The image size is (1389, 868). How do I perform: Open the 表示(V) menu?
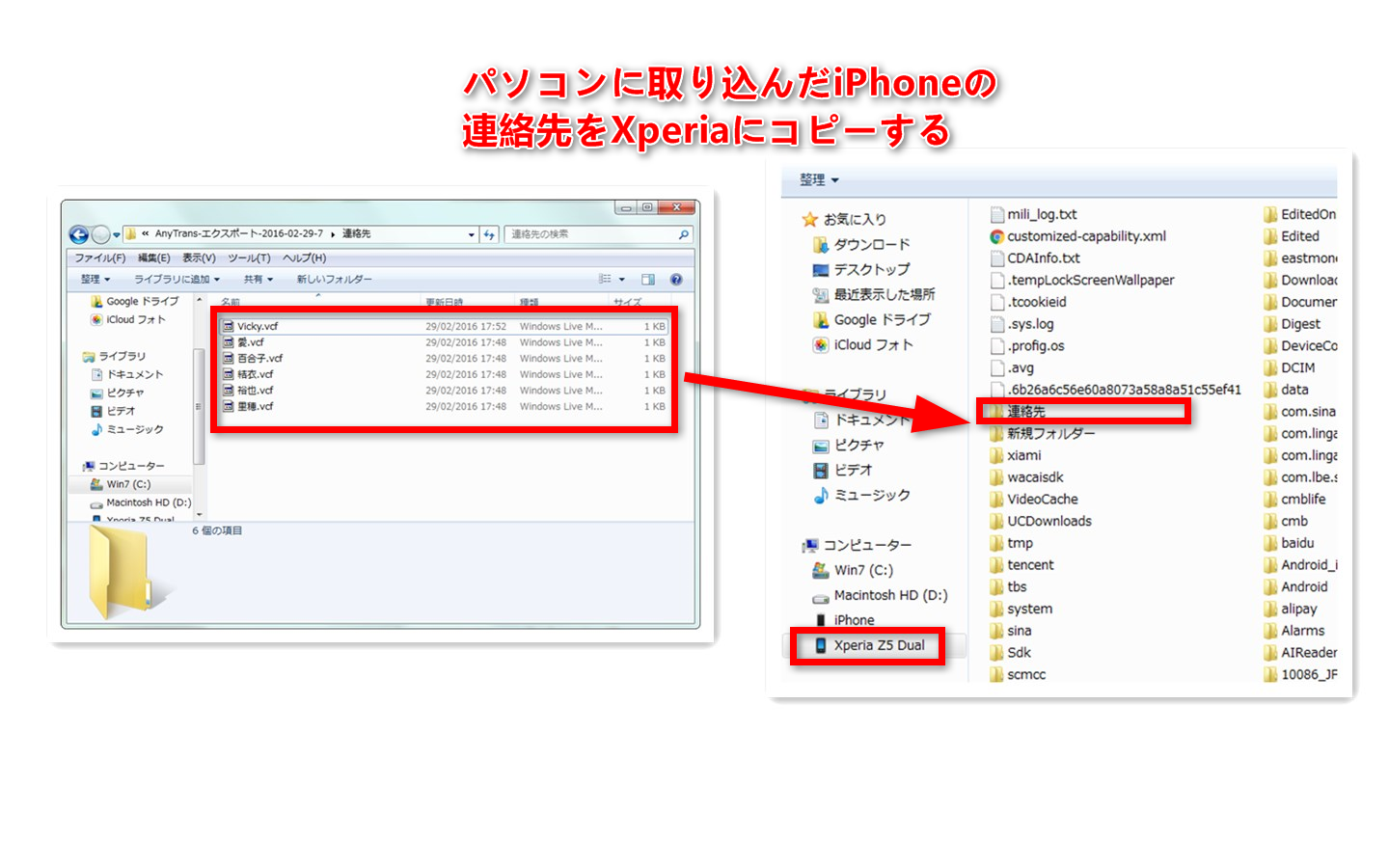pos(199,258)
